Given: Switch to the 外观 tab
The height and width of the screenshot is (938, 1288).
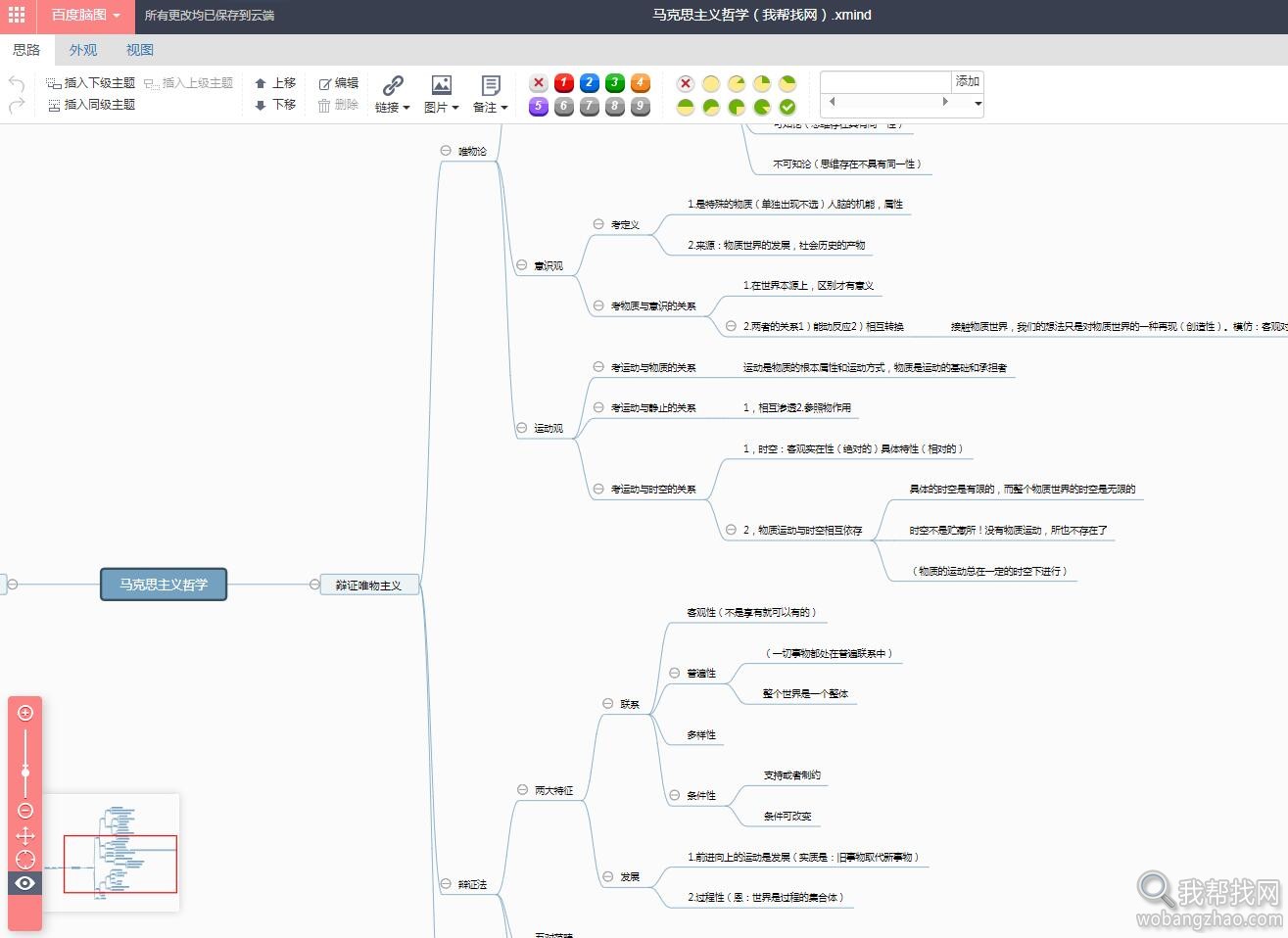Looking at the screenshot, I should click(83, 50).
